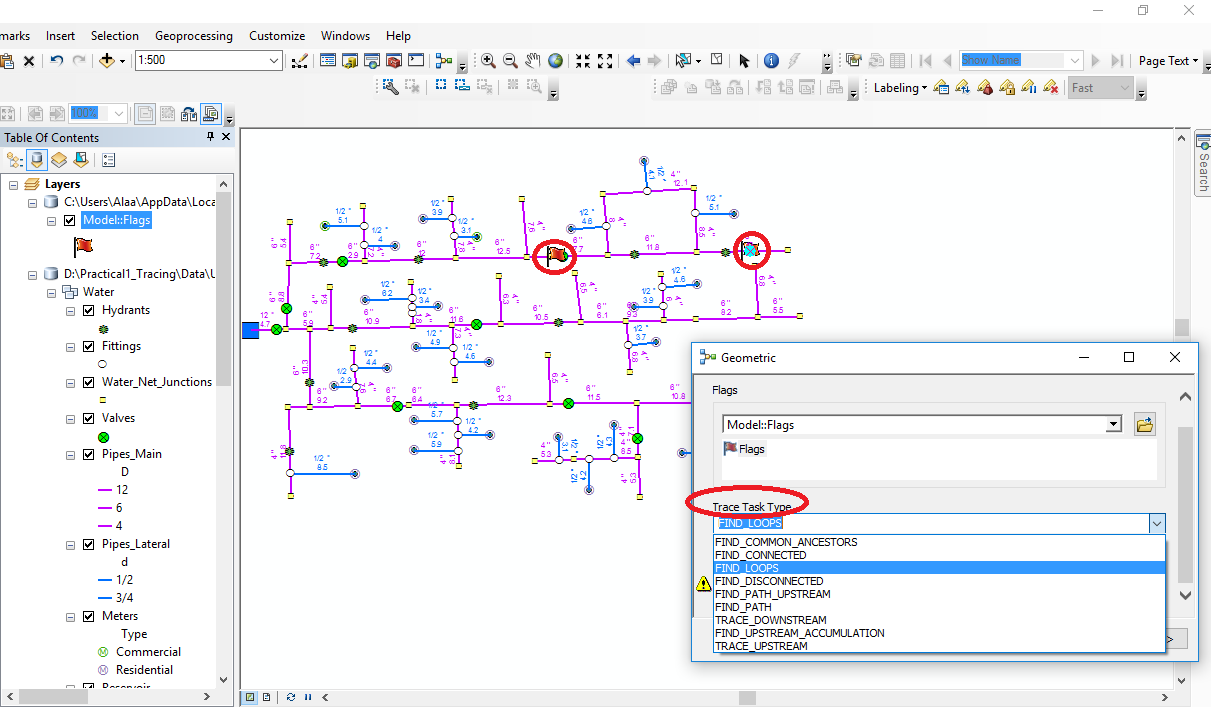
Task: Select the black arrow Select Elements tool
Action: pos(744,61)
